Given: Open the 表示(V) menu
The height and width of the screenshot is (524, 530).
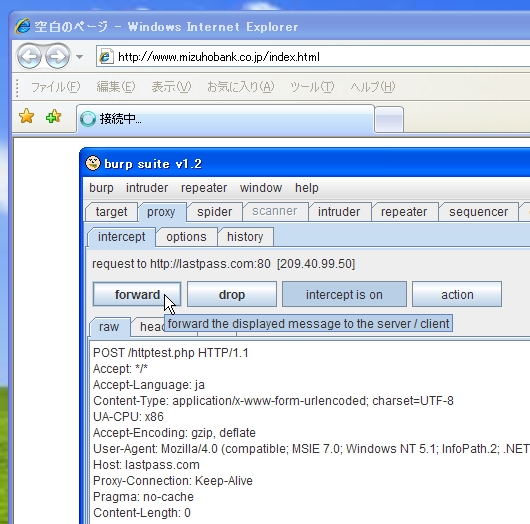Looking at the screenshot, I should [171, 87].
